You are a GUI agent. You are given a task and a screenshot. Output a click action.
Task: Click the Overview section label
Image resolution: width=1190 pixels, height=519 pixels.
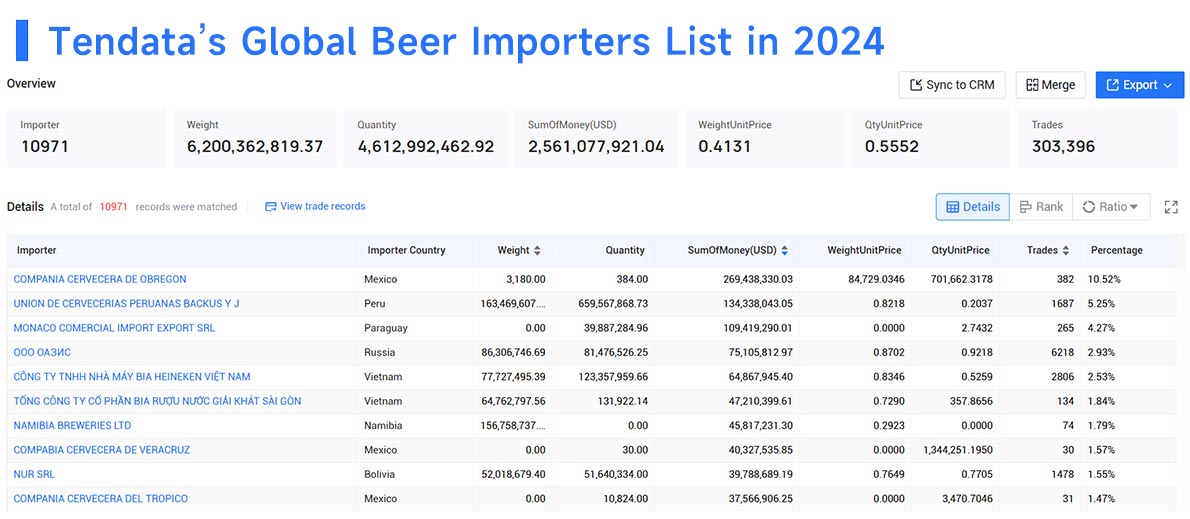tap(31, 83)
